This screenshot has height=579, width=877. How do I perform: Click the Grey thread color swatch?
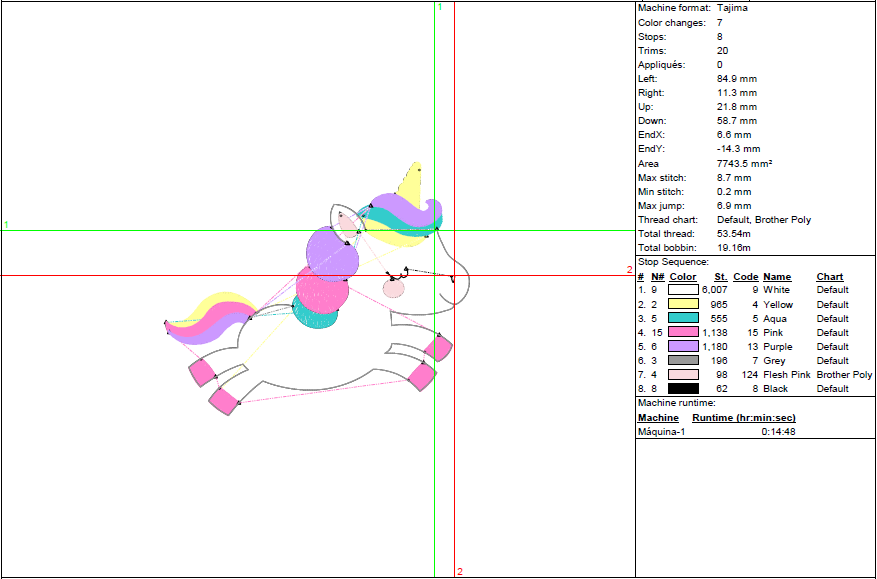pyautogui.click(x=683, y=360)
